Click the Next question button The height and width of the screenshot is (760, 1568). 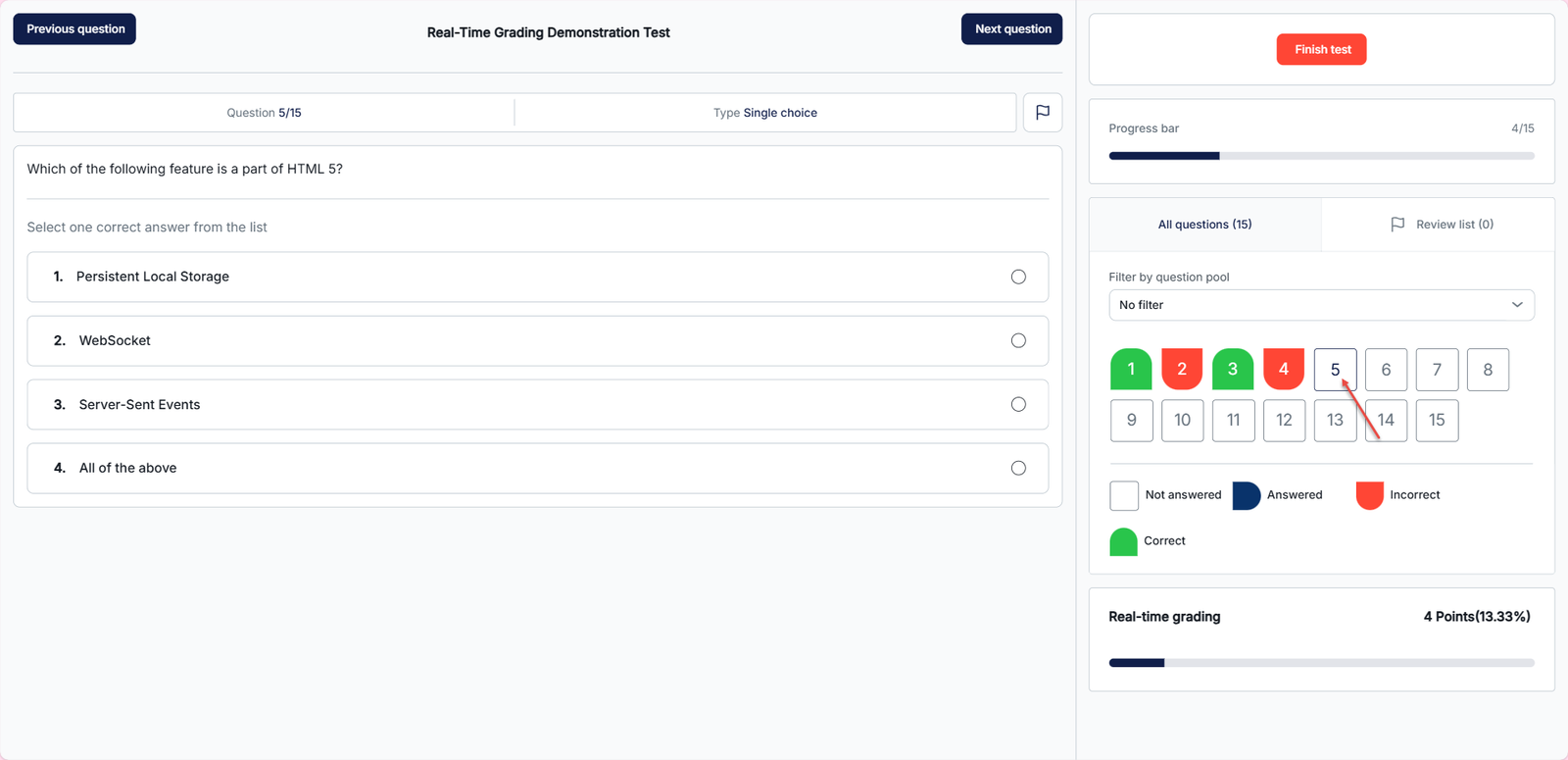coord(1011,29)
